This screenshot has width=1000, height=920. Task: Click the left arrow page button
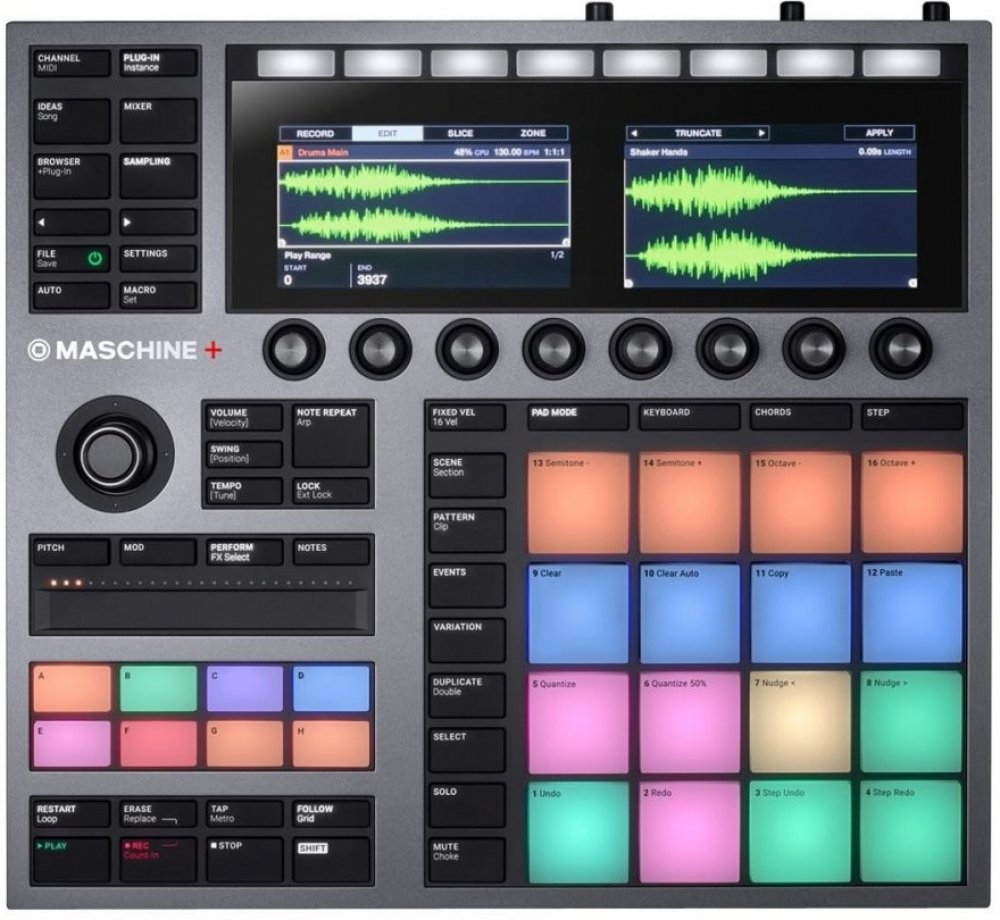click(x=72, y=221)
